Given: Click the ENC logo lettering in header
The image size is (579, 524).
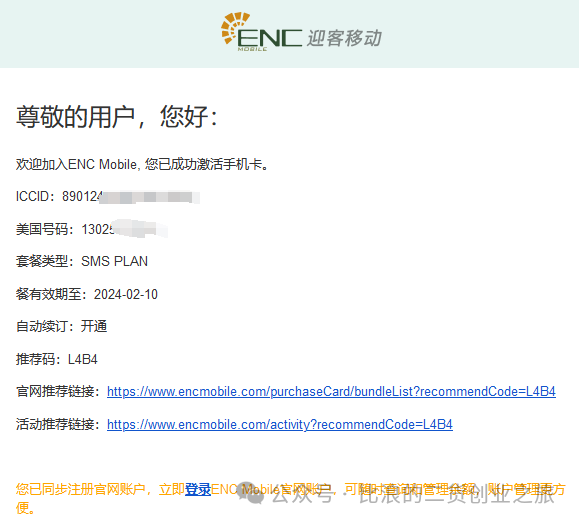Looking at the screenshot, I should (x=269, y=37).
